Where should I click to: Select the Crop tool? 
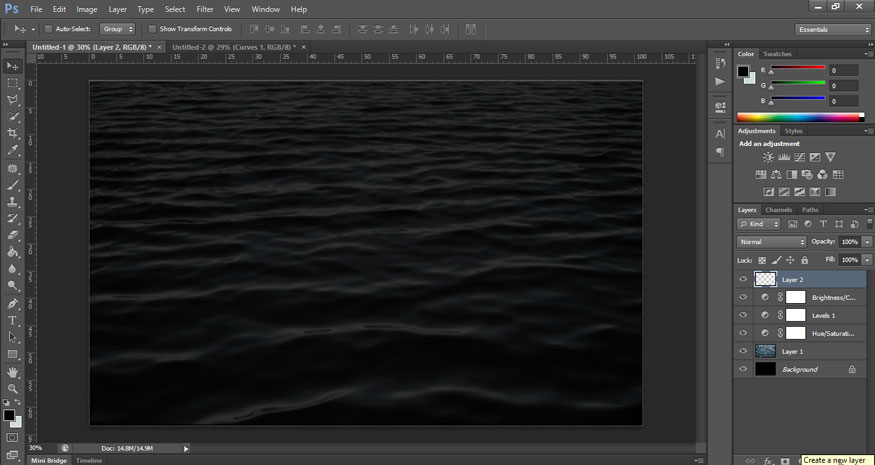[13, 133]
